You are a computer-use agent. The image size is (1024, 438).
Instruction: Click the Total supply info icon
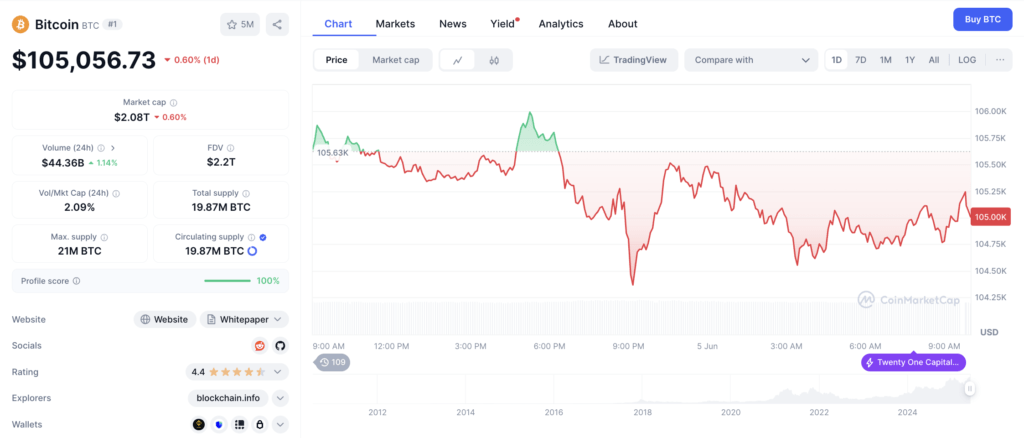click(x=246, y=194)
